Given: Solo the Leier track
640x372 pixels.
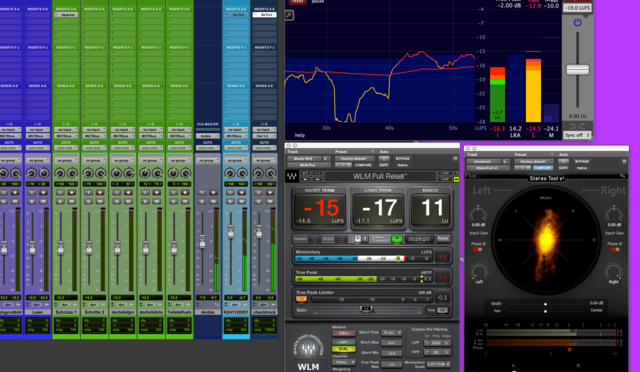Looking at the screenshot, I should click(x=31, y=201).
